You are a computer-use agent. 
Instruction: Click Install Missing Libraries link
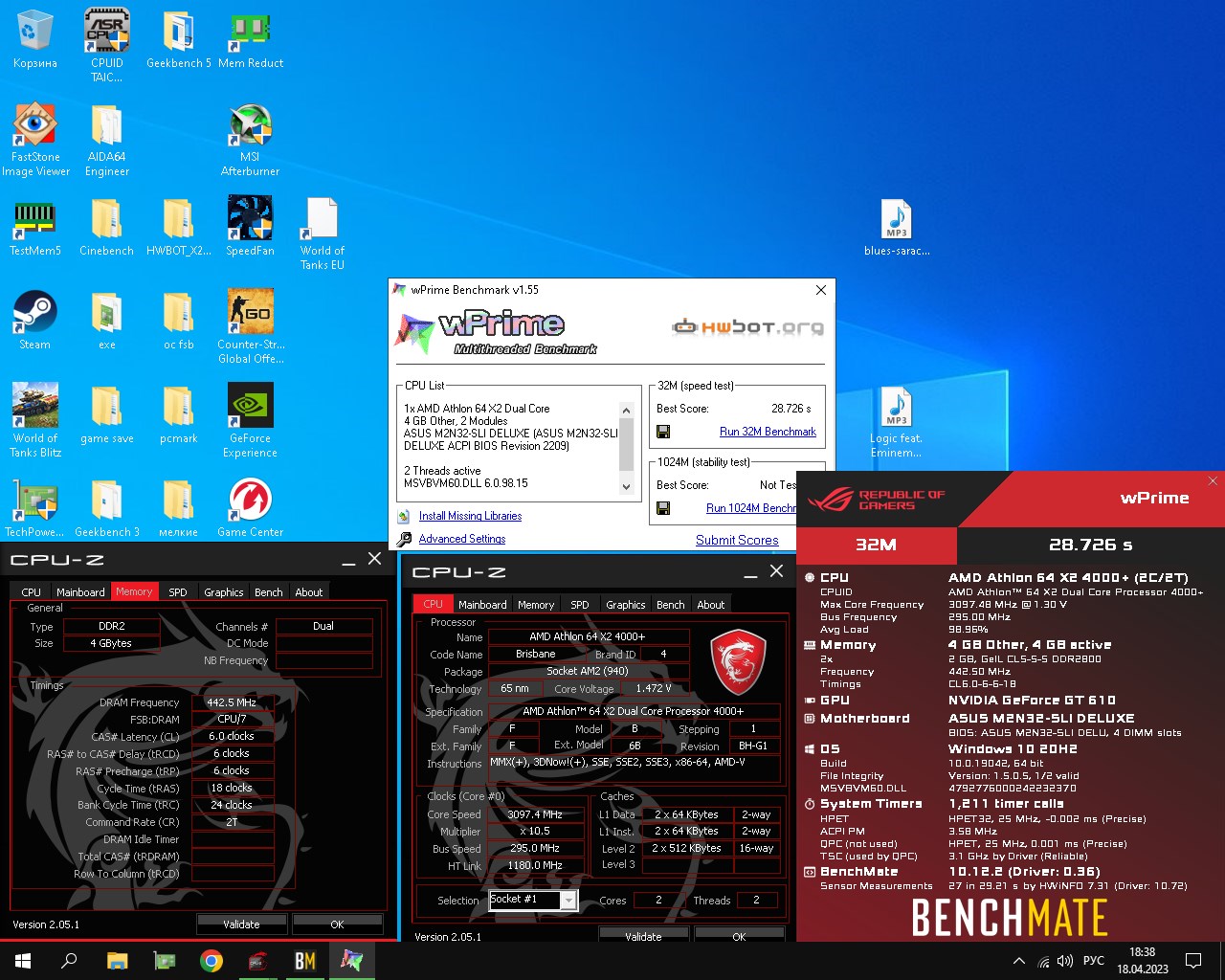tap(470, 516)
